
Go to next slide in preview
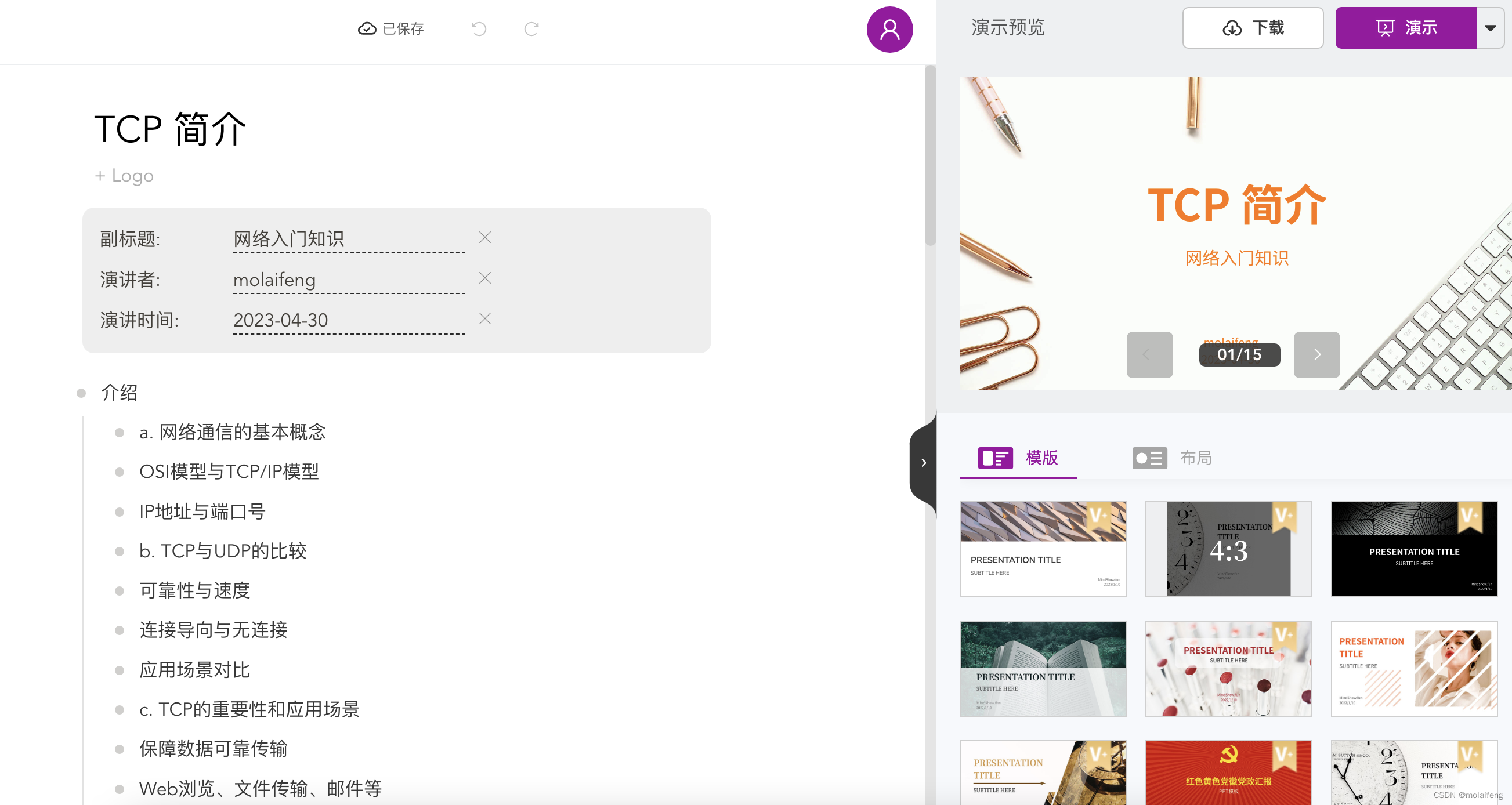(x=1316, y=354)
